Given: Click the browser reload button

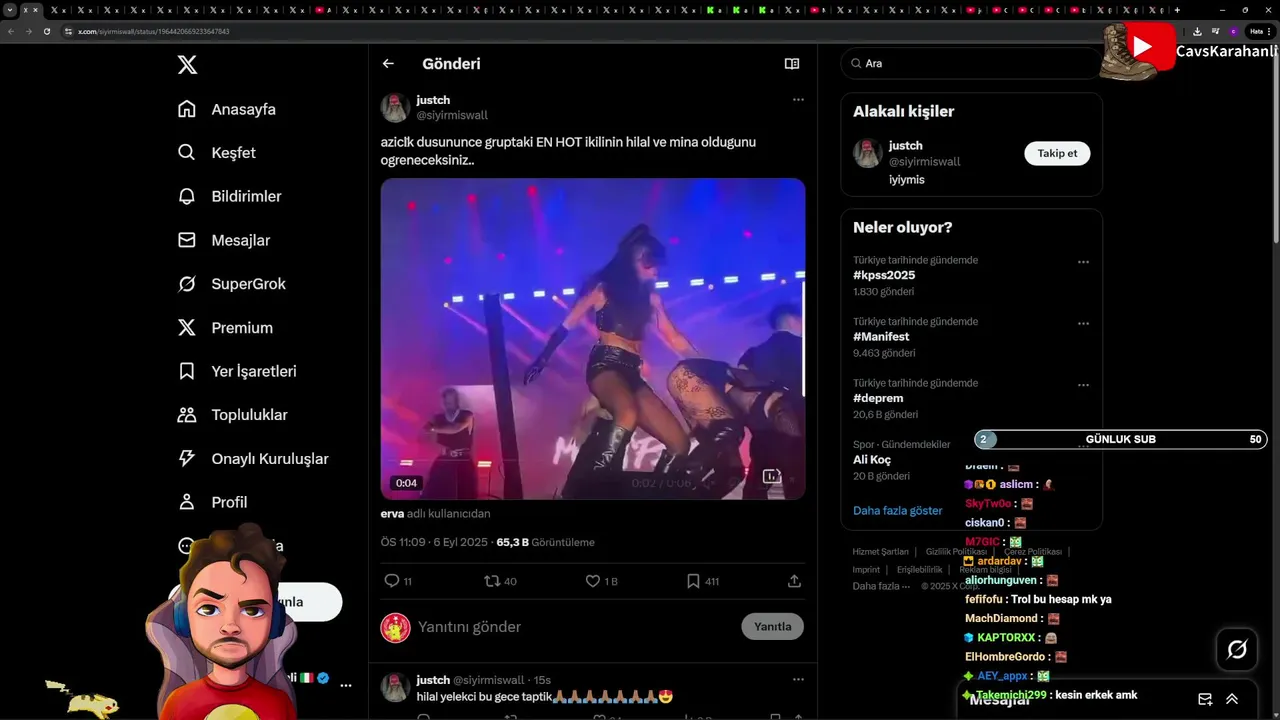Looking at the screenshot, I should [46, 31].
